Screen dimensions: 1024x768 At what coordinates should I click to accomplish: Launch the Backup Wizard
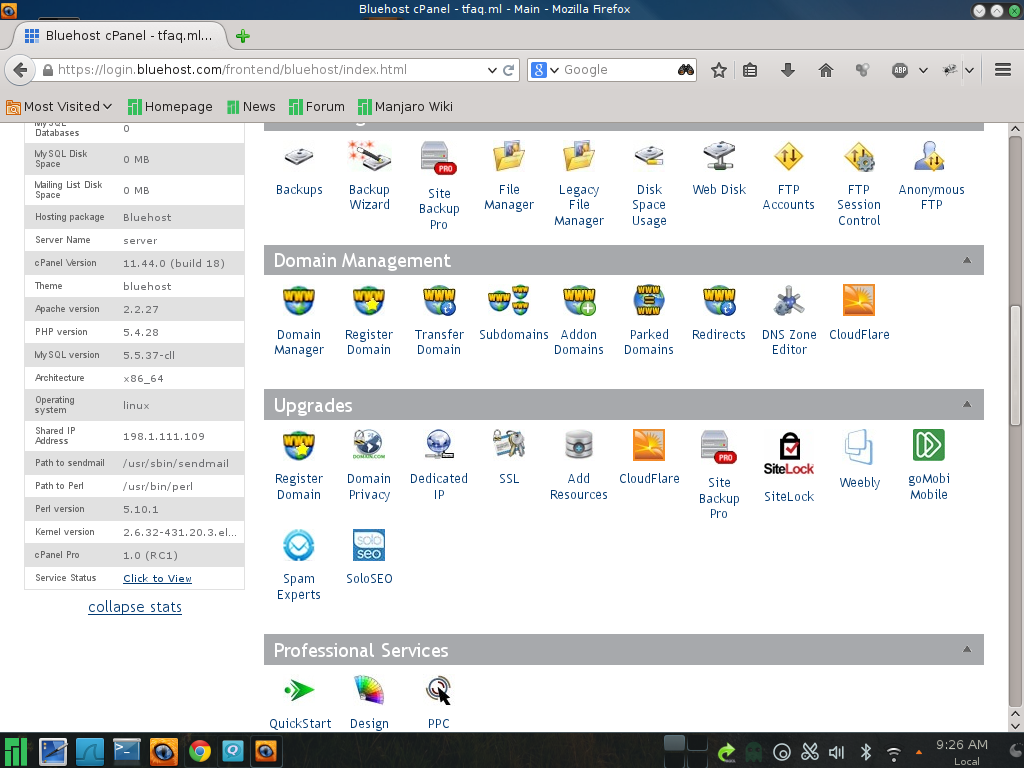(x=369, y=158)
